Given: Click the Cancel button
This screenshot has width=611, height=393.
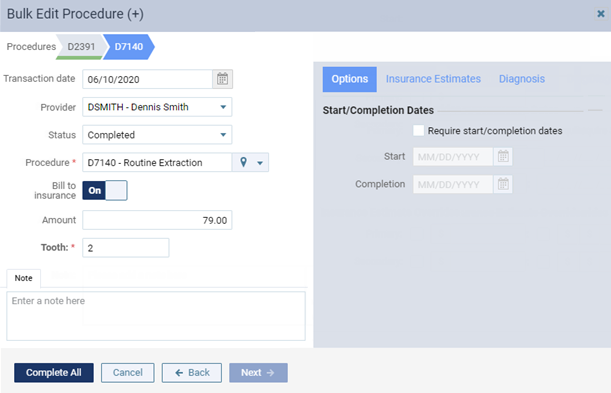Looking at the screenshot, I should 127,373.
